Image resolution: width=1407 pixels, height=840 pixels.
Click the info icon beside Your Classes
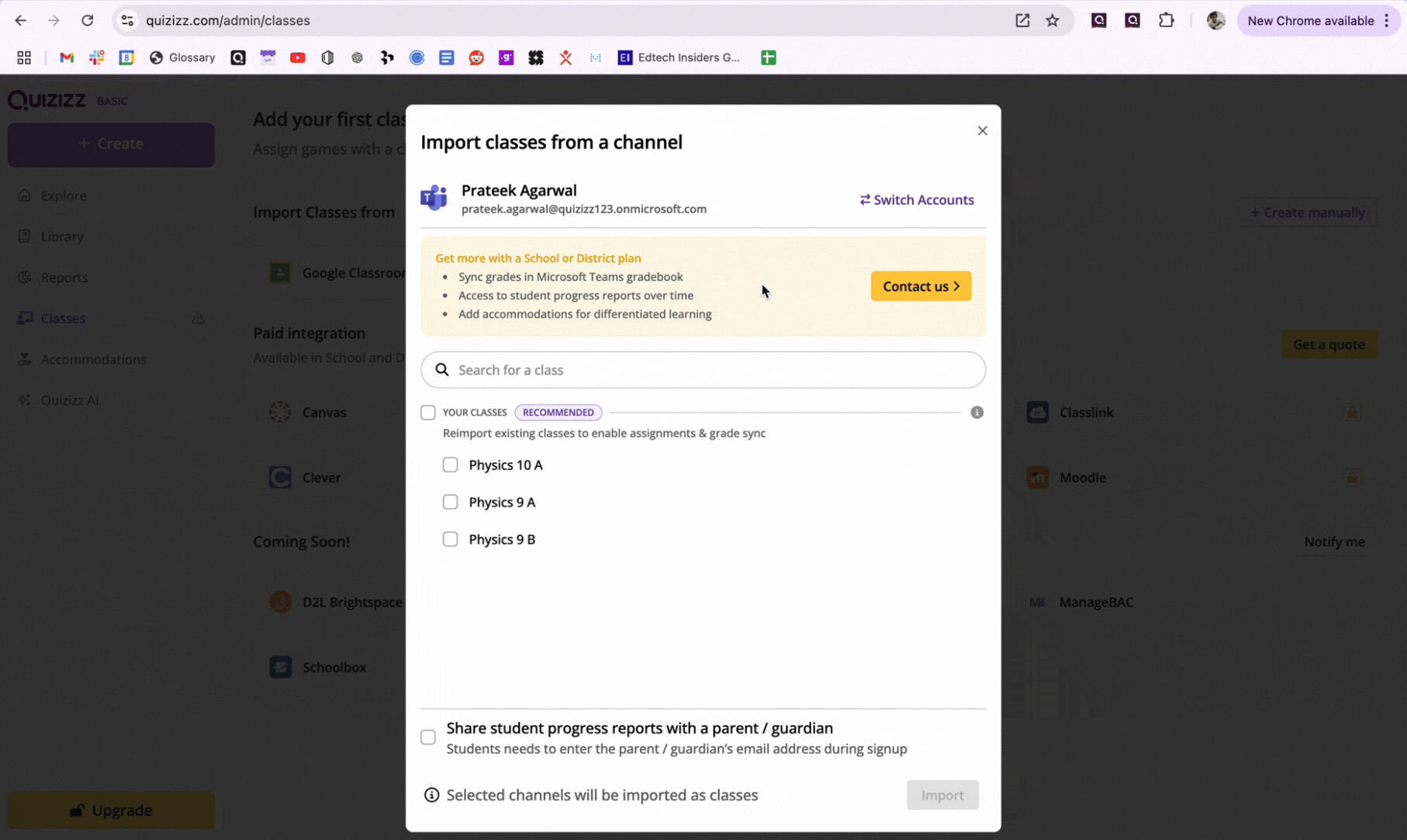(977, 413)
